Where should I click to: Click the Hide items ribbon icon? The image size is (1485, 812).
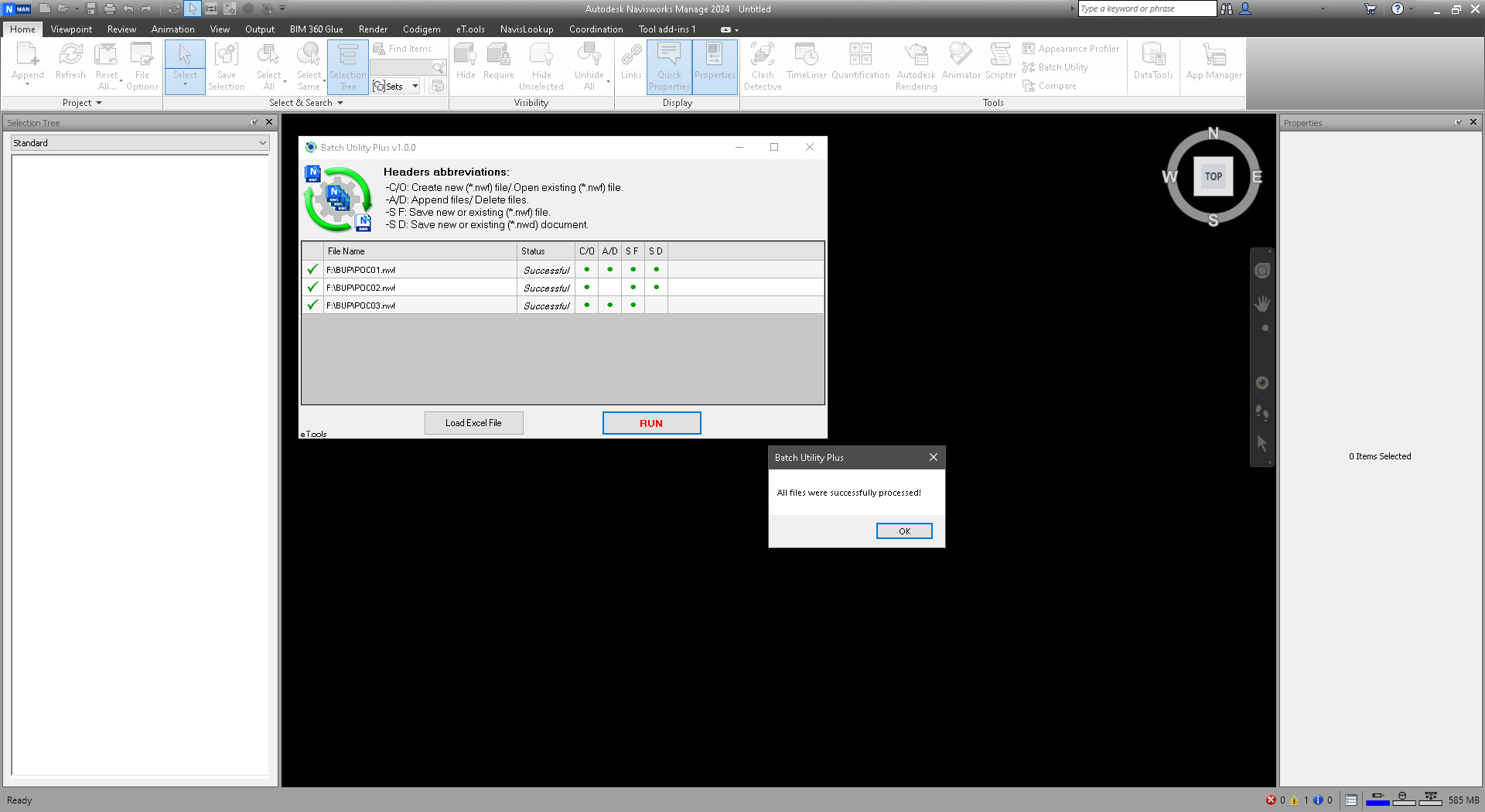click(x=466, y=61)
